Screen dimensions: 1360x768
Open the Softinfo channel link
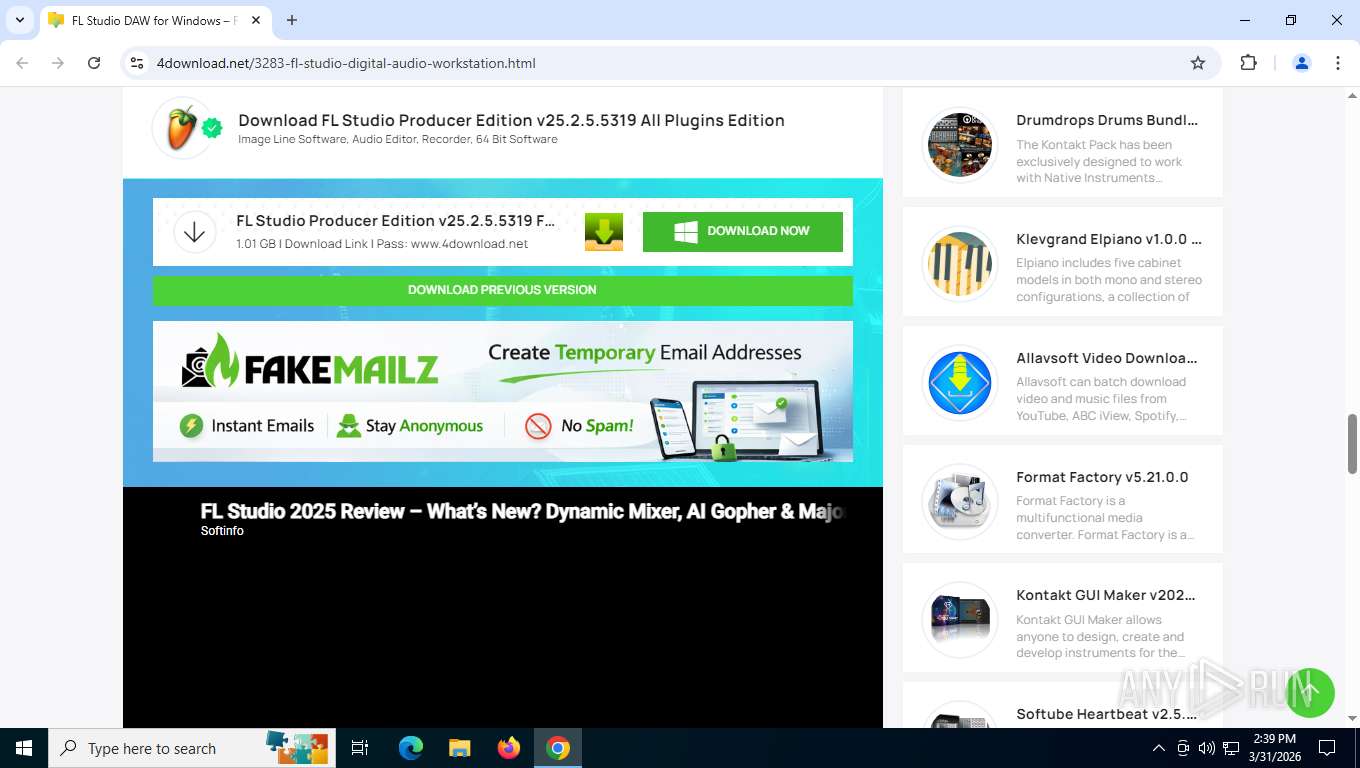pyautogui.click(x=222, y=531)
